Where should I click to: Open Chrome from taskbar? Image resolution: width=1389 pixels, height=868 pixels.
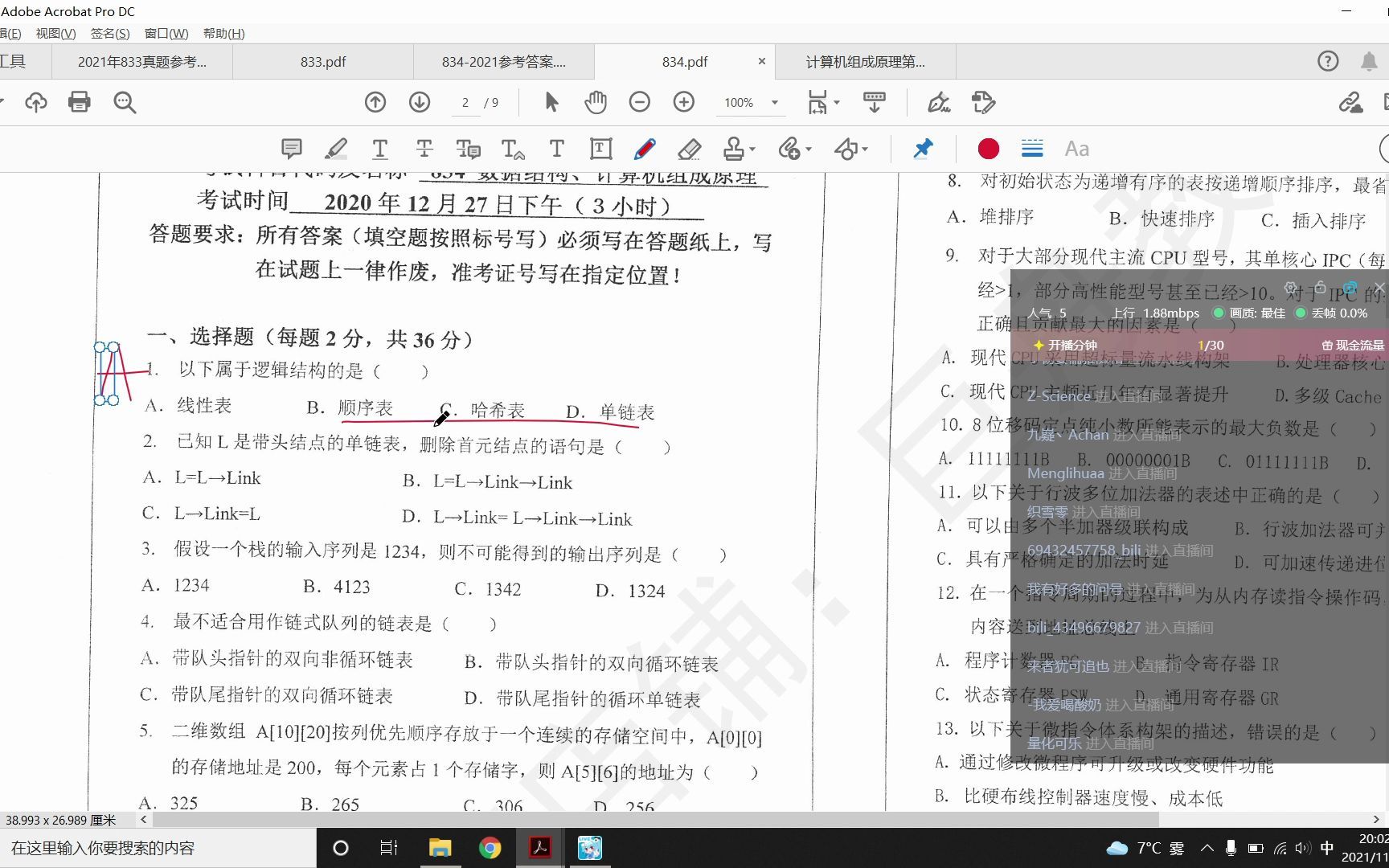click(x=490, y=848)
